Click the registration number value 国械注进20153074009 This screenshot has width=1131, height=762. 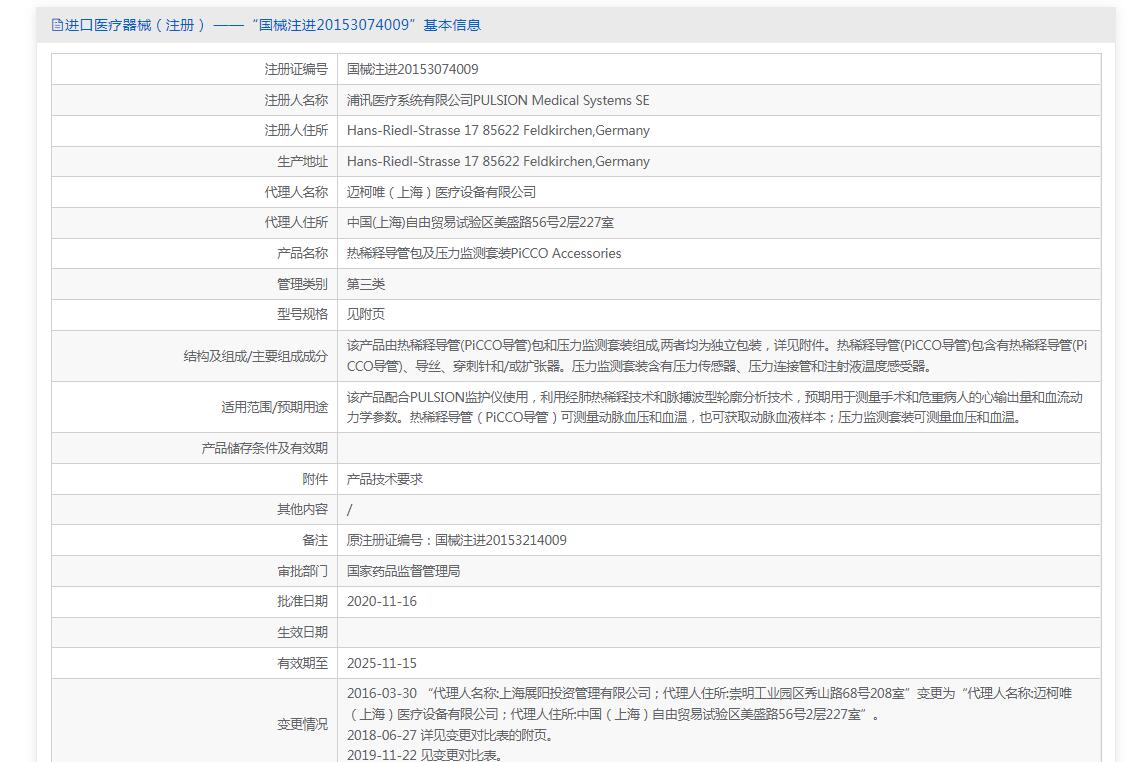tap(412, 69)
